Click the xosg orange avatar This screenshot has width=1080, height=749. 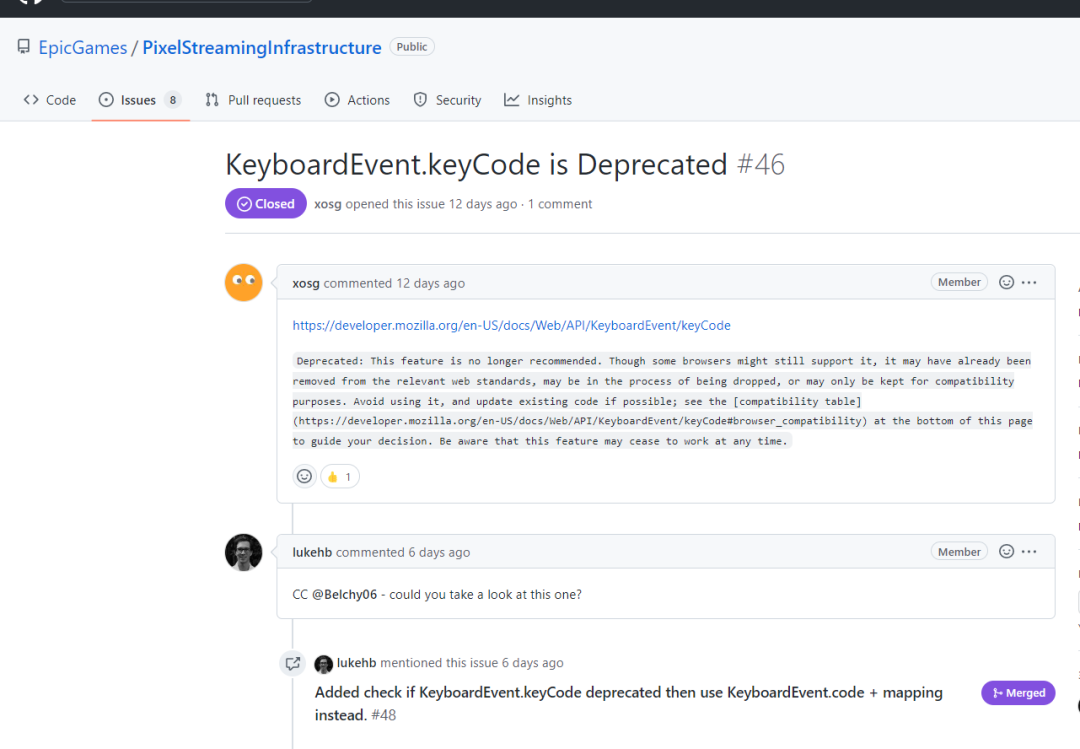pyautogui.click(x=244, y=283)
